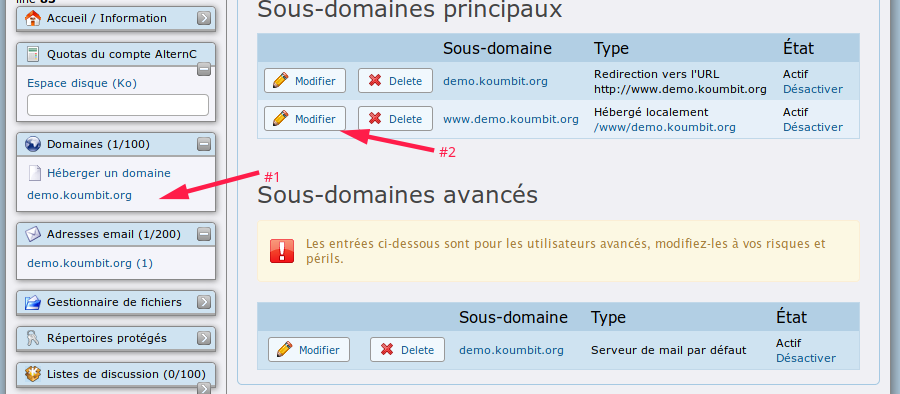Click Sous-domaines avancés heading
Screen dimensions: 900x394
coord(397,195)
